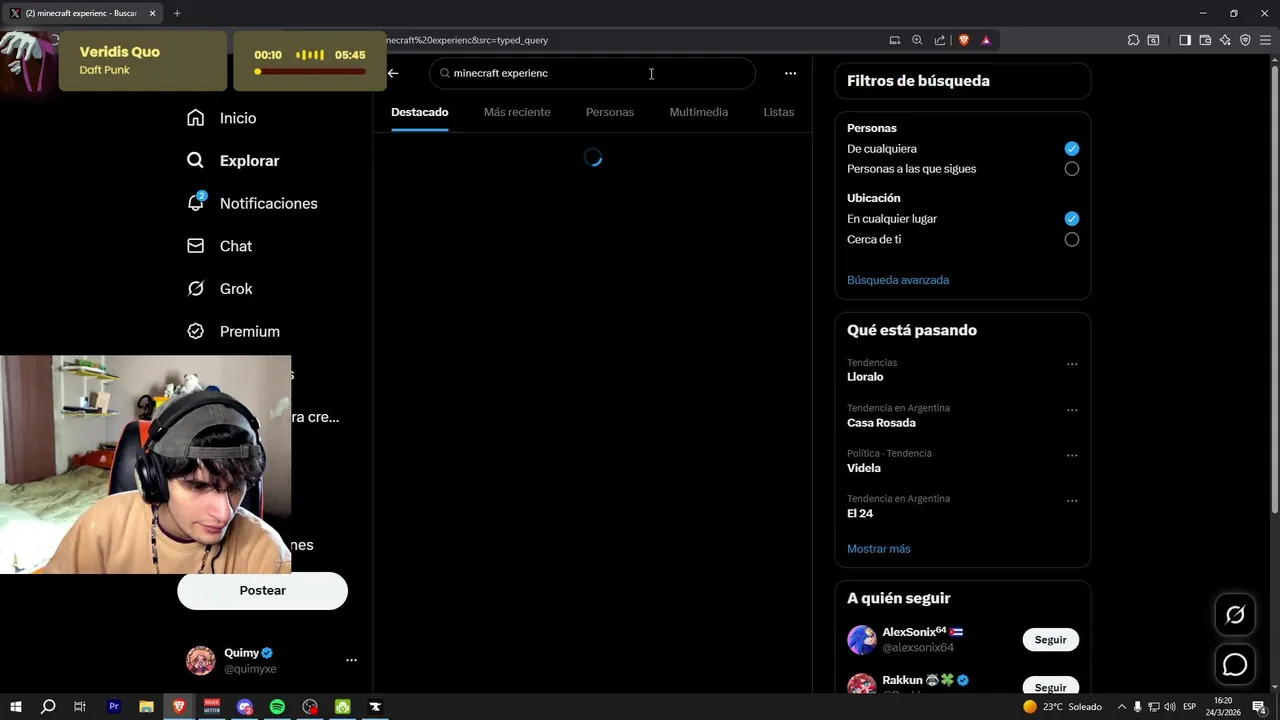Click the Postear button
1280x720 pixels.
[x=263, y=590]
